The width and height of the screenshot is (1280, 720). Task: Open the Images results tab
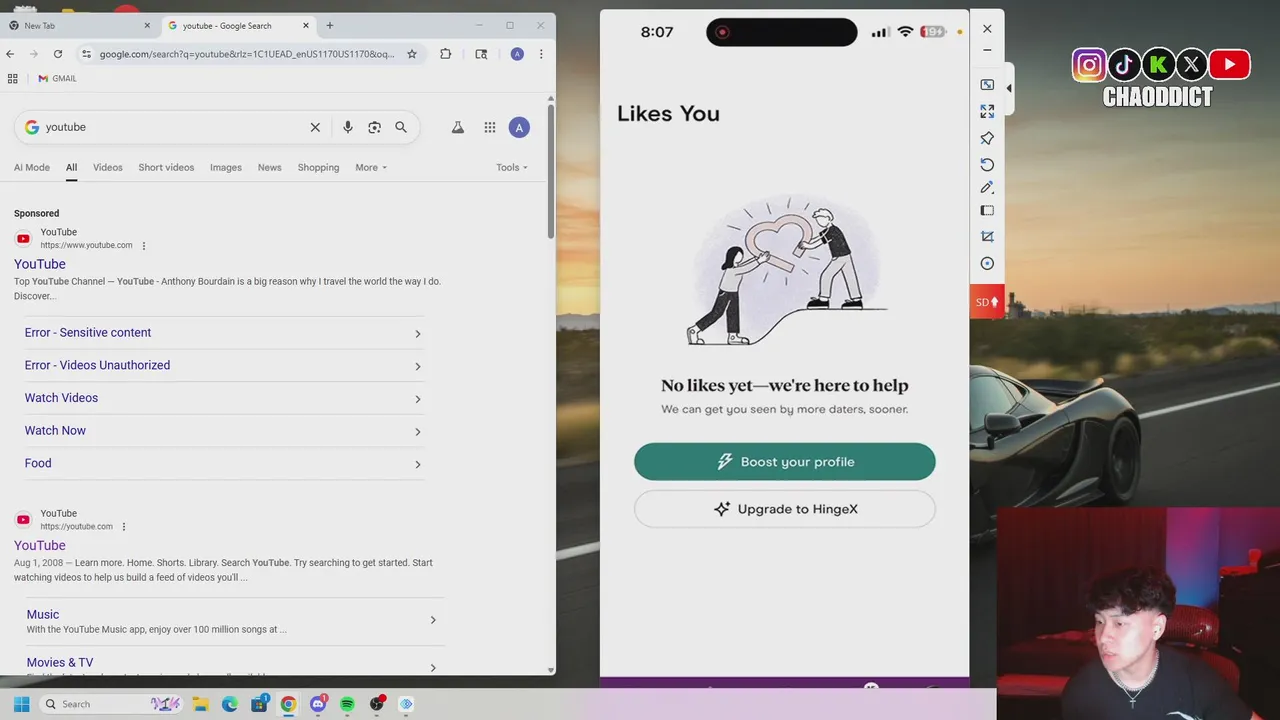point(226,167)
